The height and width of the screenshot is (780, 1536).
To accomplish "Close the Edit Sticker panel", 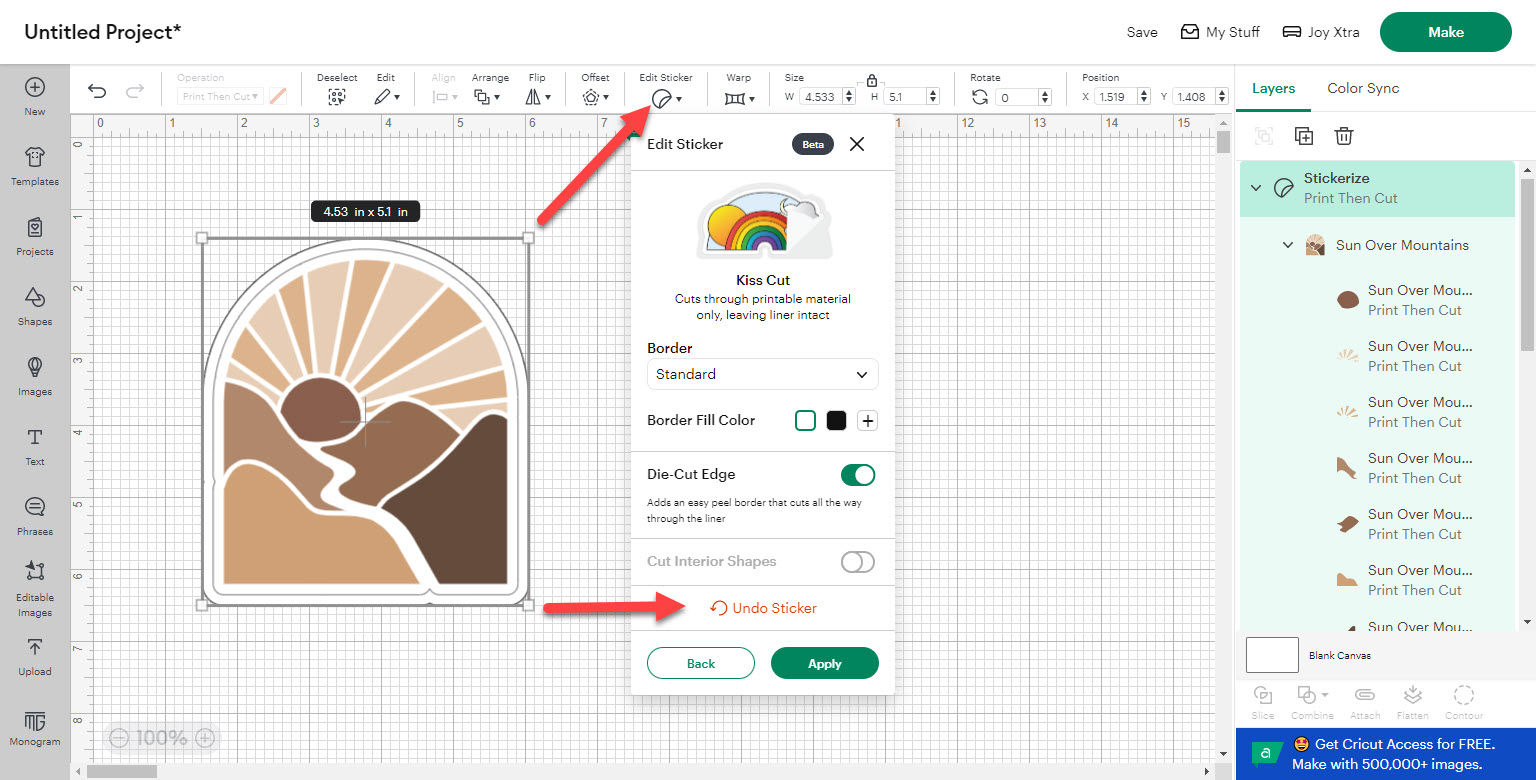I will tap(857, 144).
